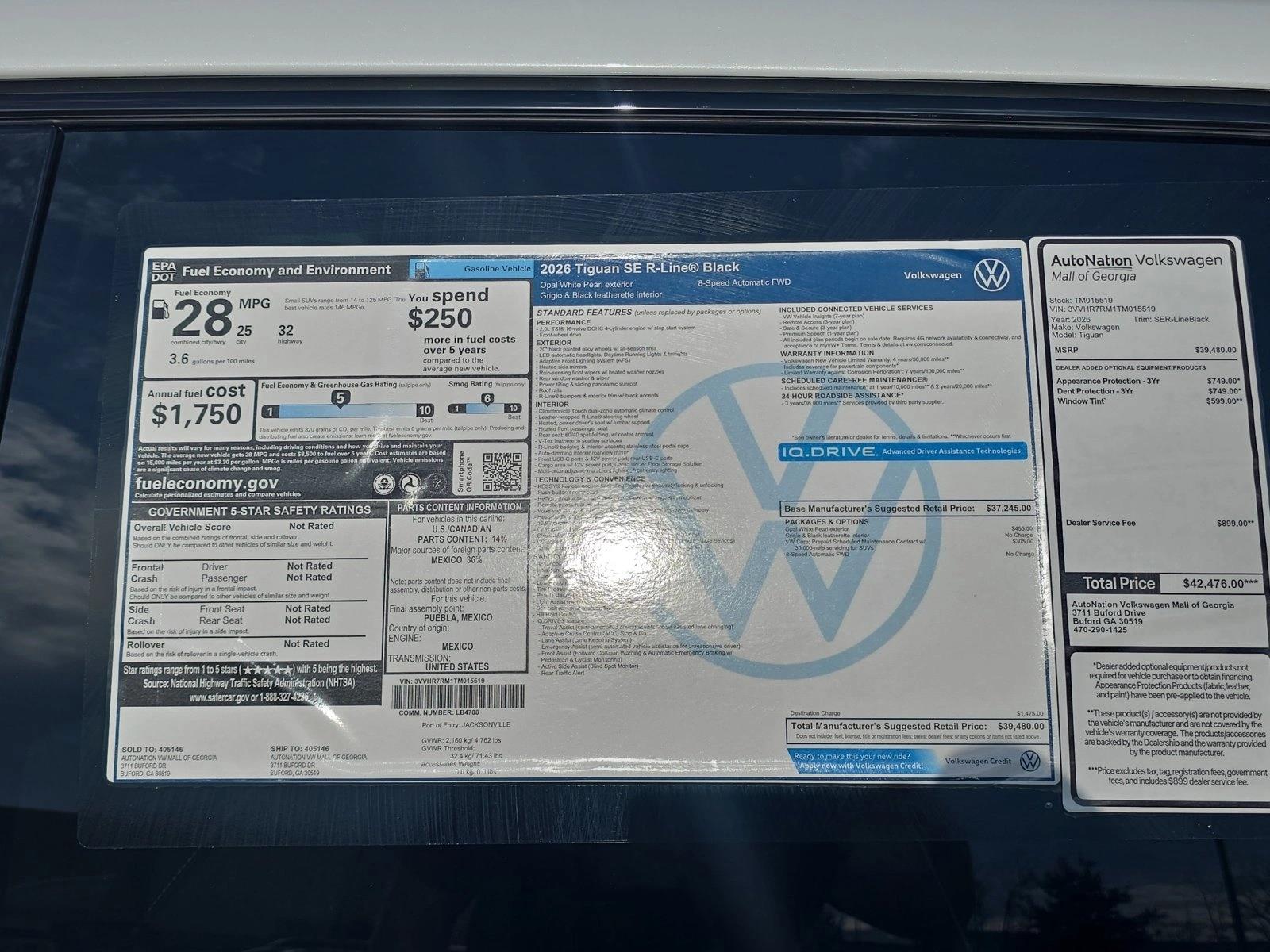Click the Gasoline Vehicle pump icon
This screenshot has width=1270, height=952.
422,270
